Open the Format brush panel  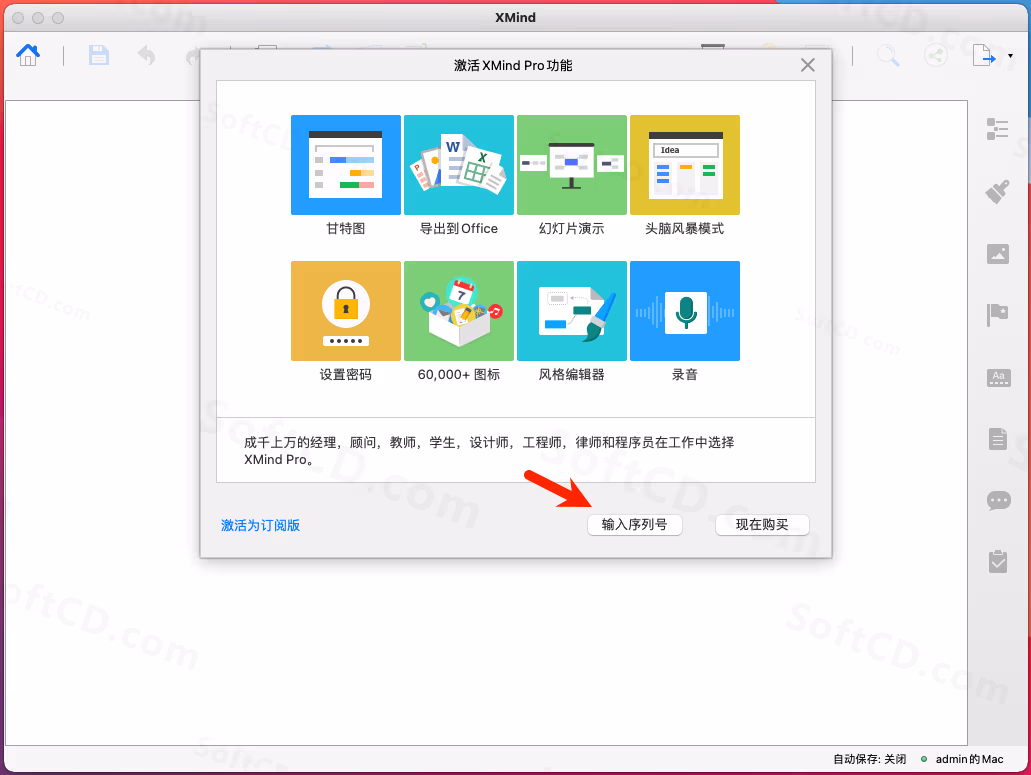(997, 191)
